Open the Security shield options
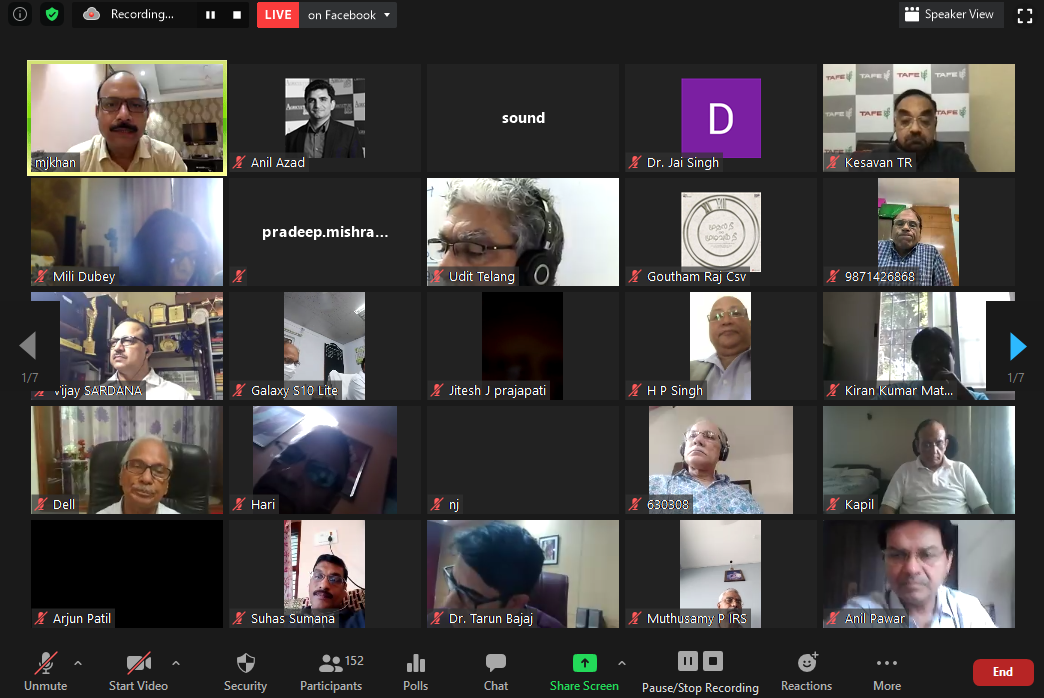Image resolution: width=1044 pixels, height=698 pixels. [245, 671]
